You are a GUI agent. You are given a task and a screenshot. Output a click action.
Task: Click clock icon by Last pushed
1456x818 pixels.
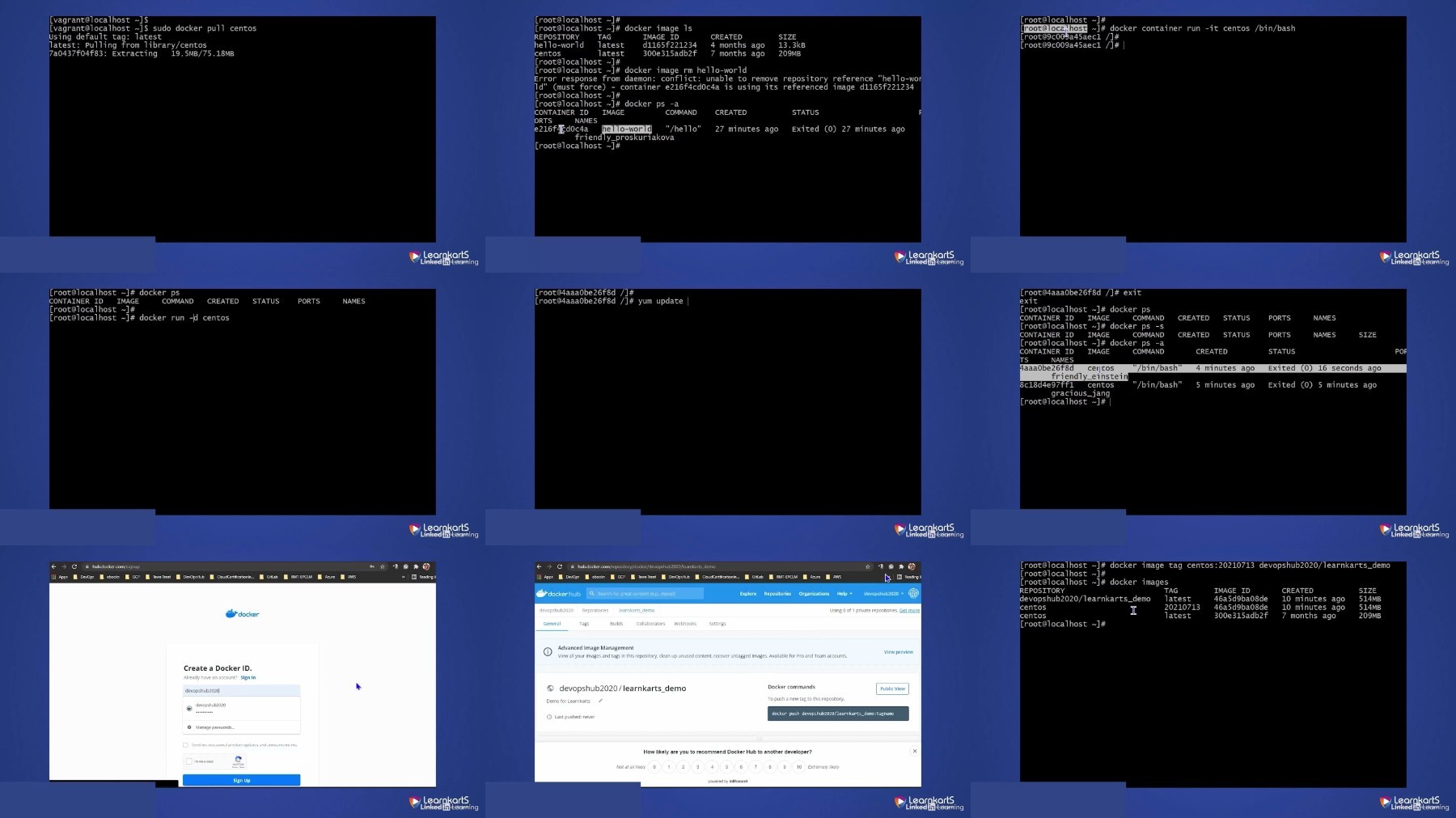(549, 717)
